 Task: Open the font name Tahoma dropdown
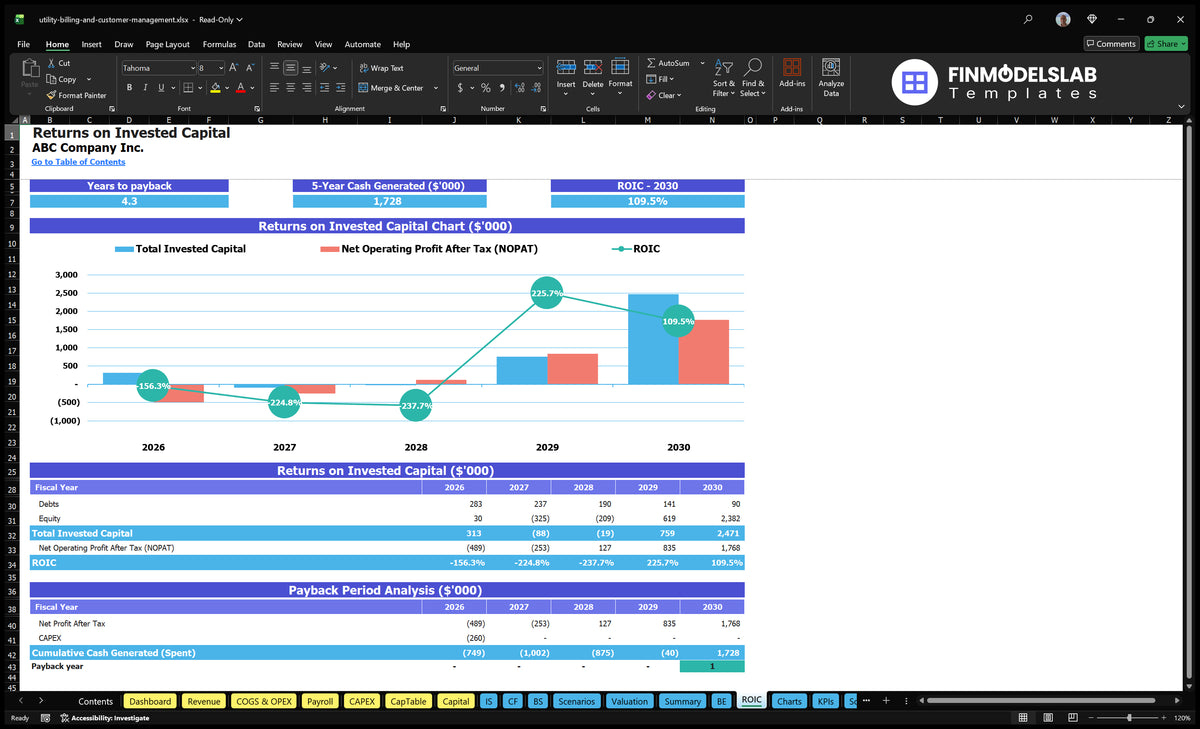click(x=192, y=68)
